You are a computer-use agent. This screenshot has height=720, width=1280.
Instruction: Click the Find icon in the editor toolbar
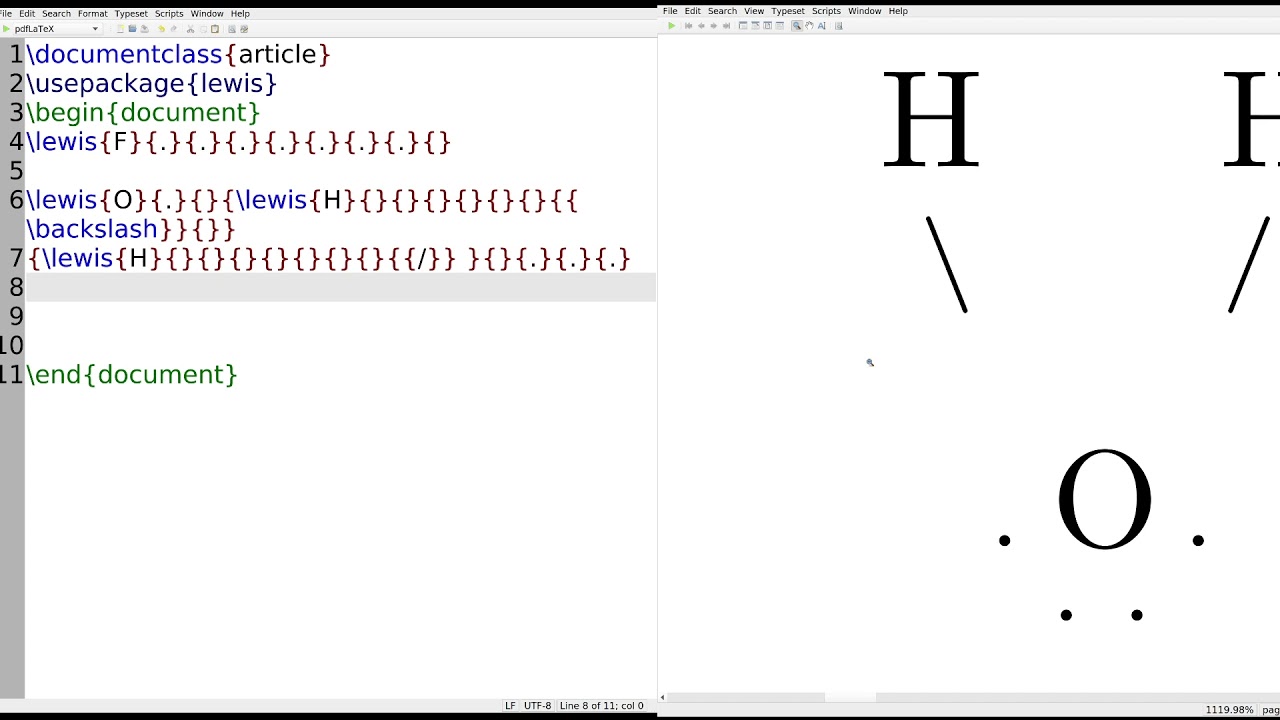tap(232, 29)
